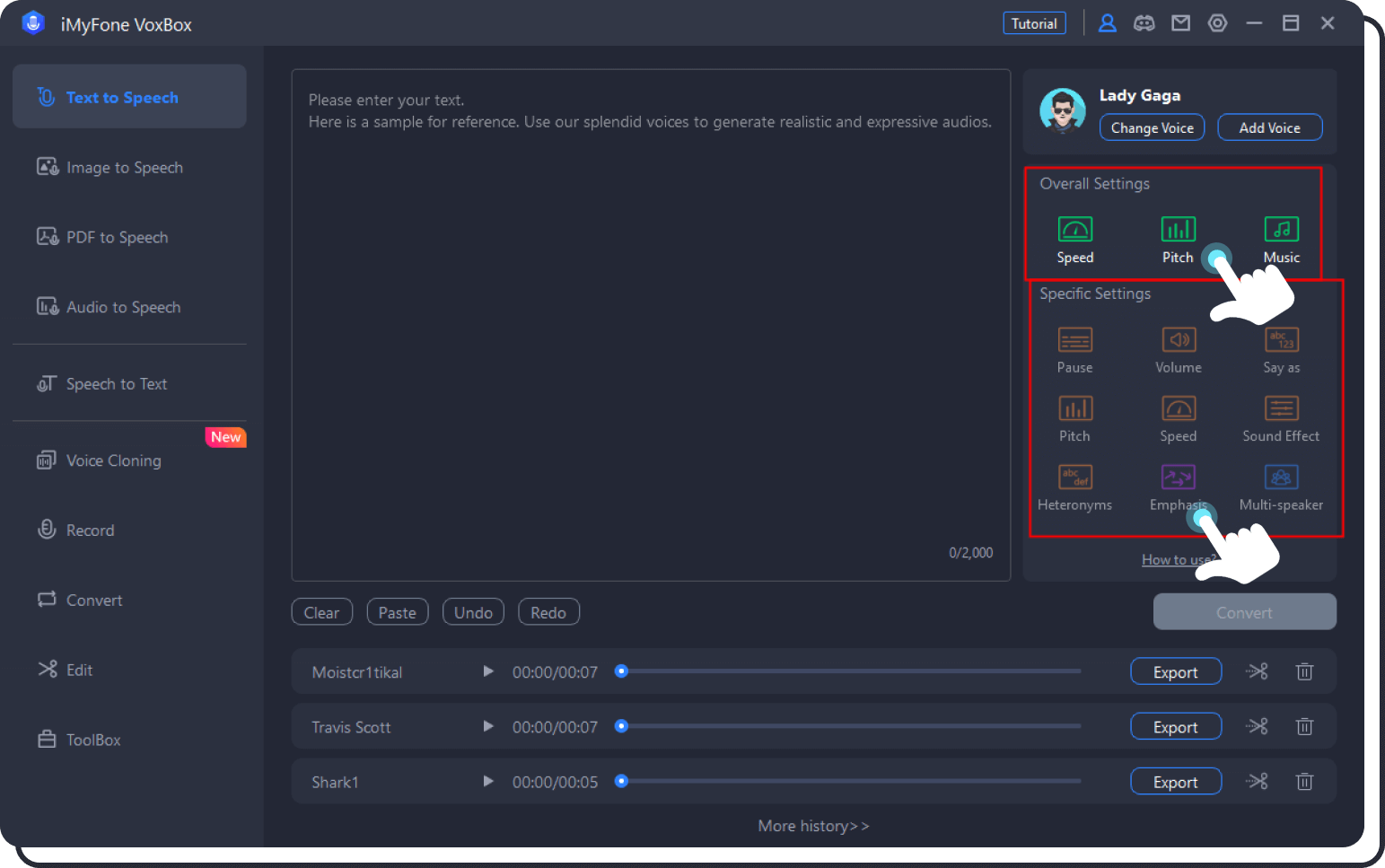1385x868 pixels.
Task: Clear the text box with Clear
Action: pyautogui.click(x=321, y=612)
